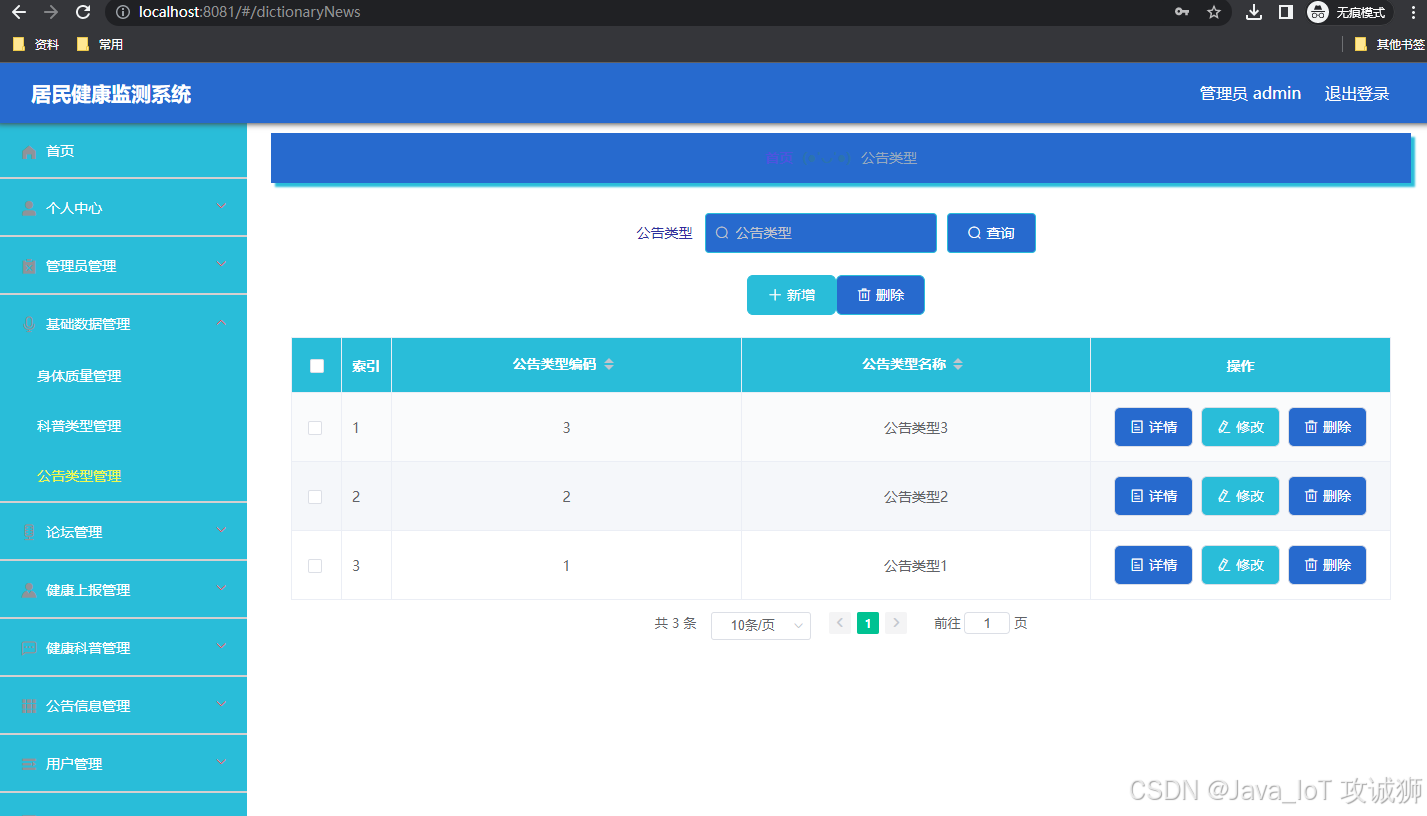1427x816 pixels.
Task: Click the bulk 删除 button above the table
Action: (880, 295)
